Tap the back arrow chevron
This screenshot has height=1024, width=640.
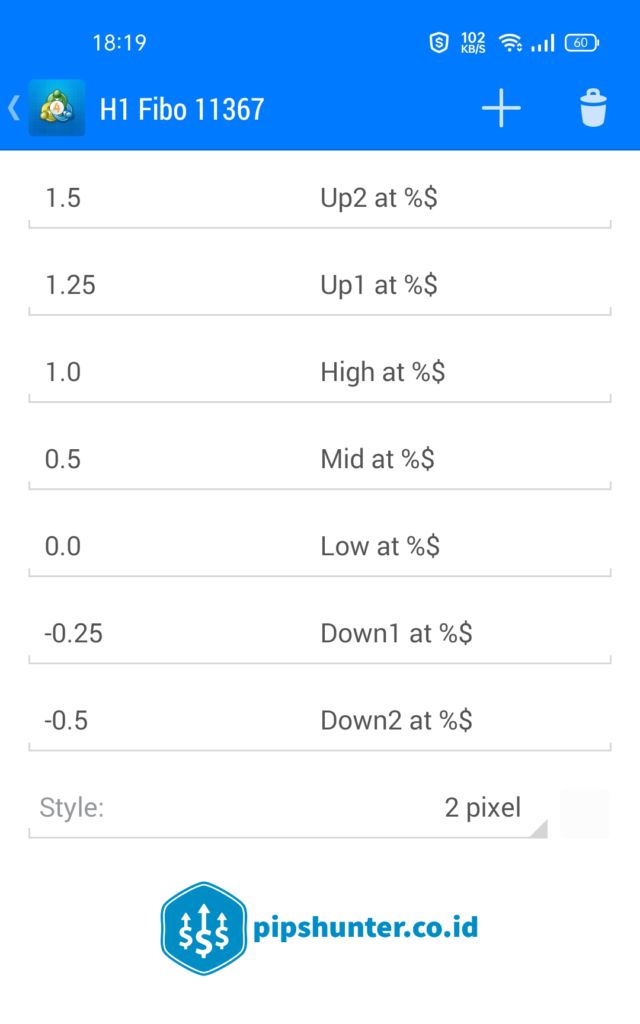pyautogui.click(x=14, y=108)
